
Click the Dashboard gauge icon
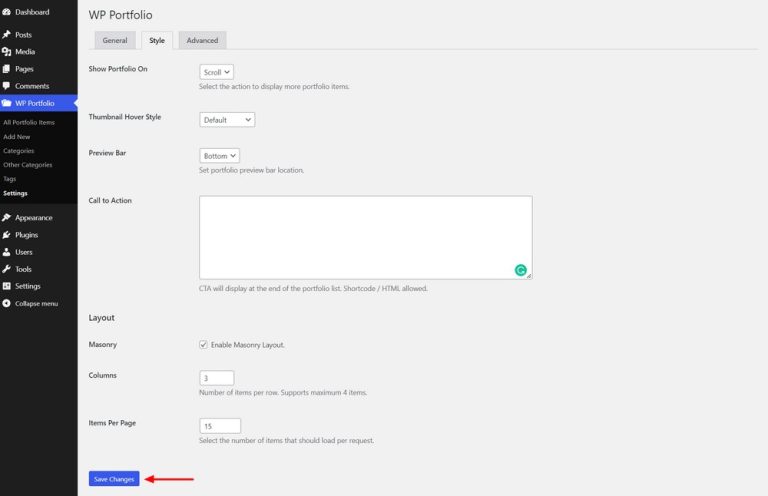pyautogui.click(x=6, y=12)
